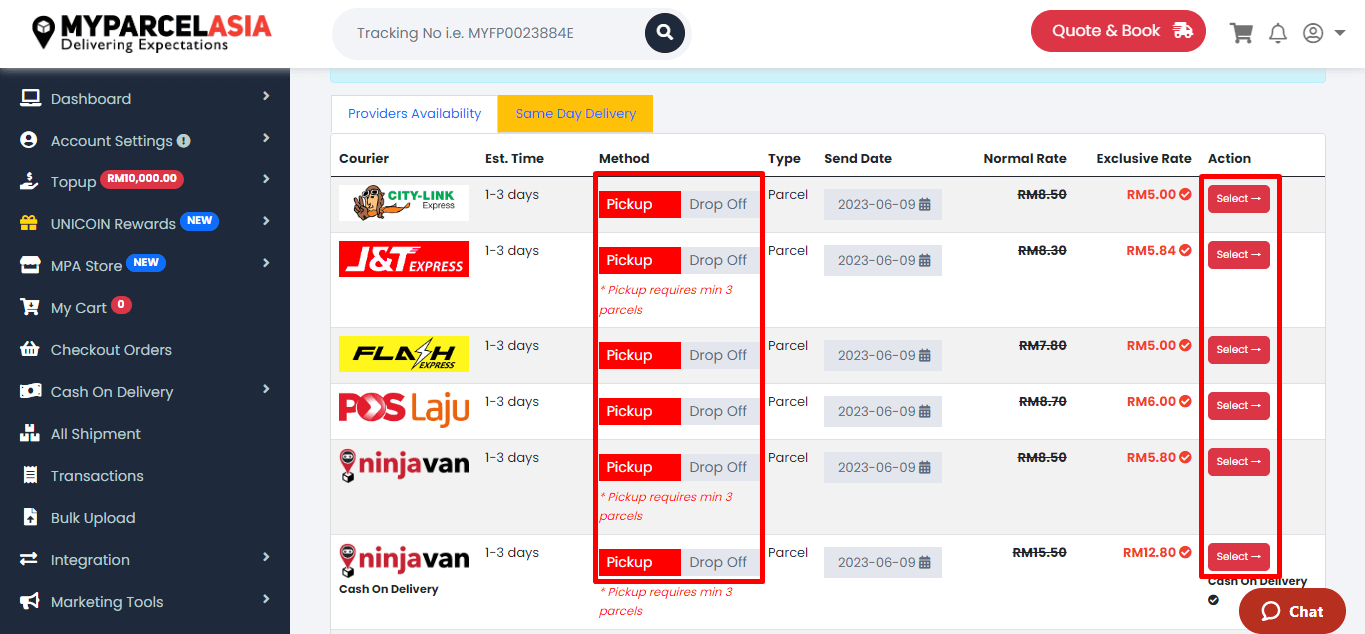Expand the MPA Store chevron

(x=266, y=263)
